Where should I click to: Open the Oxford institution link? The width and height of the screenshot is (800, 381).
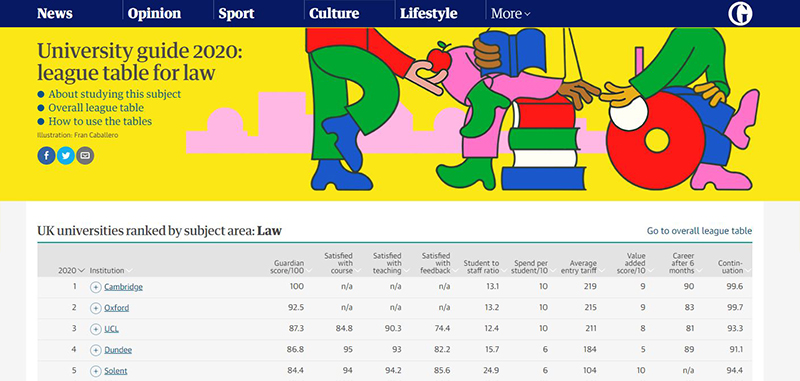click(116, 308)
